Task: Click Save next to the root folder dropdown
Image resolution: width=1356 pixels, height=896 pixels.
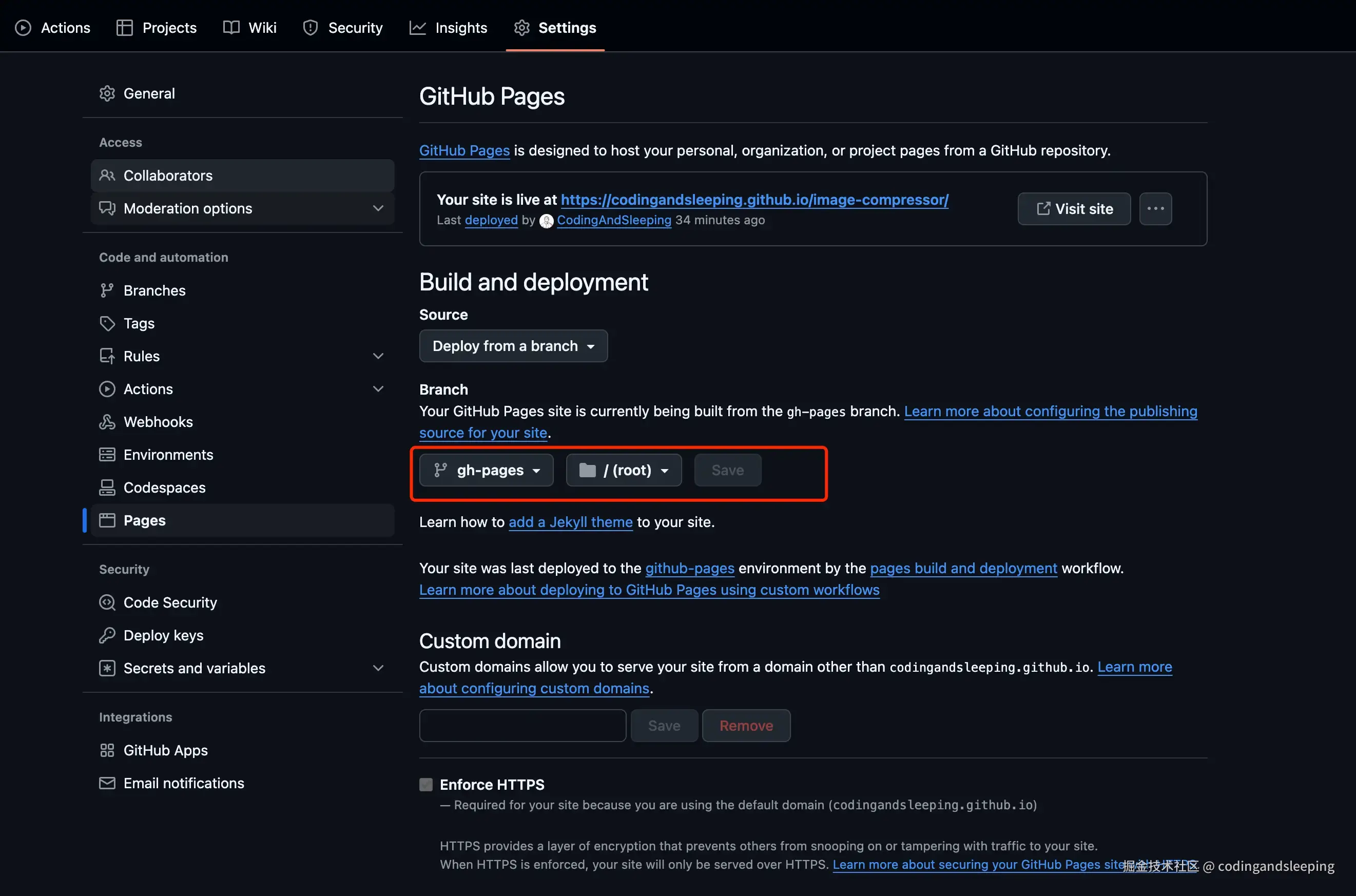Action: [x=727, y=470]
